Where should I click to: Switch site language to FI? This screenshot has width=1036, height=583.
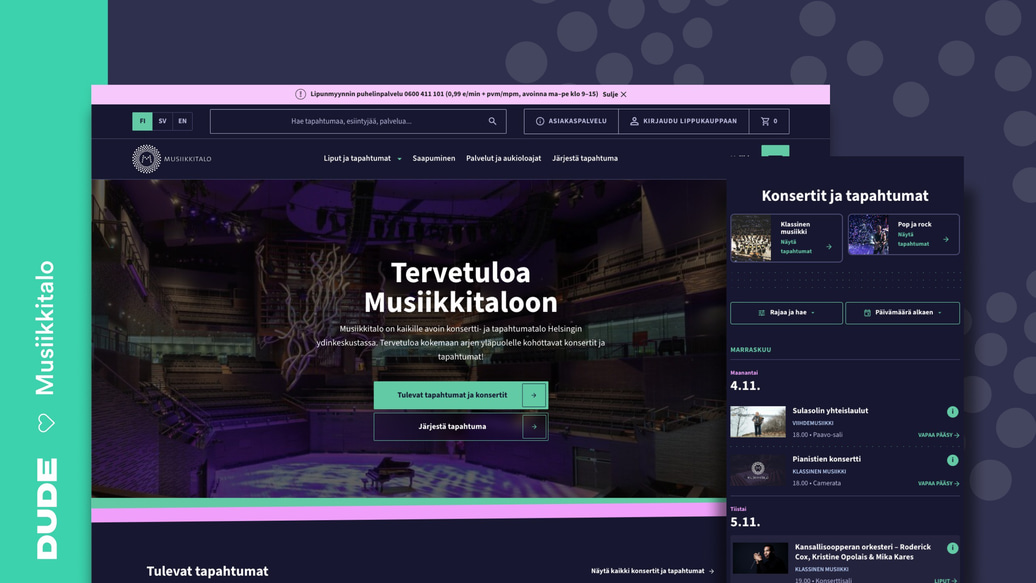pos(142,122)
